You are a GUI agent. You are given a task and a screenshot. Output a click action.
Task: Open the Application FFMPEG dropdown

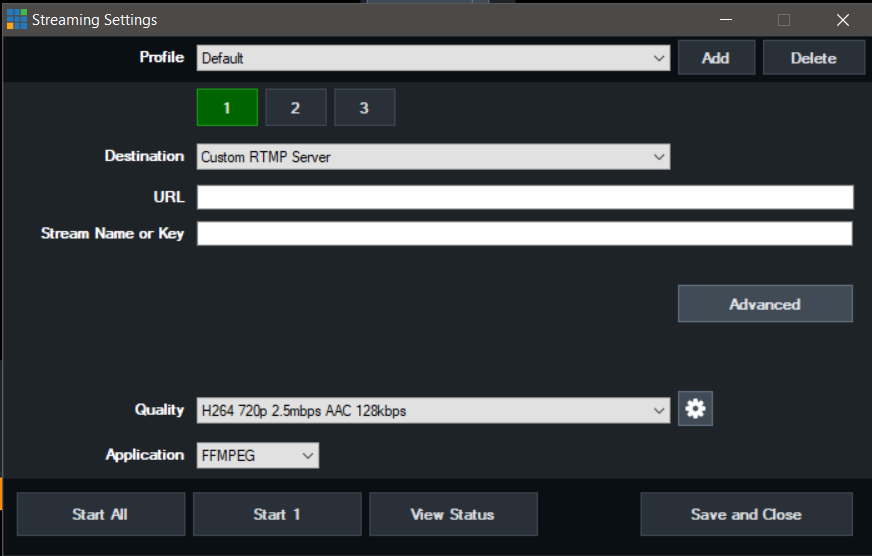(x=258, y=455)
